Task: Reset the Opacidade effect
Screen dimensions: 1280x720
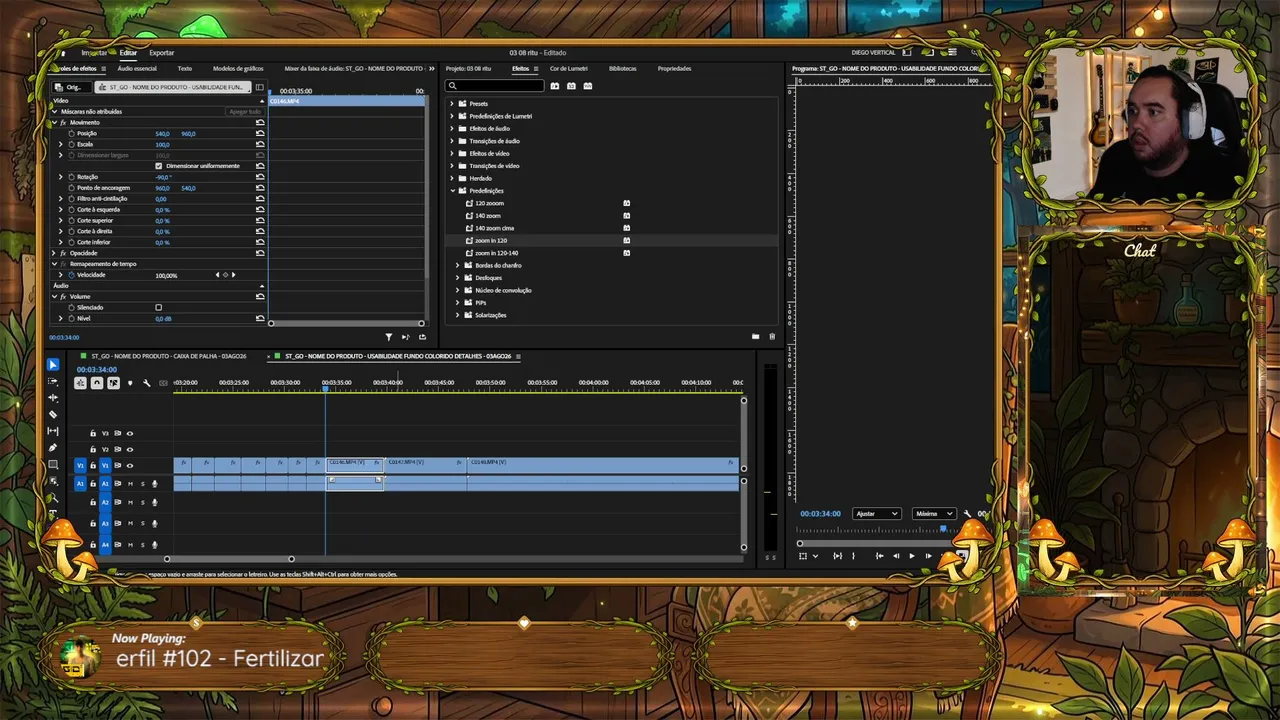Action: click(x=260, y=253)
